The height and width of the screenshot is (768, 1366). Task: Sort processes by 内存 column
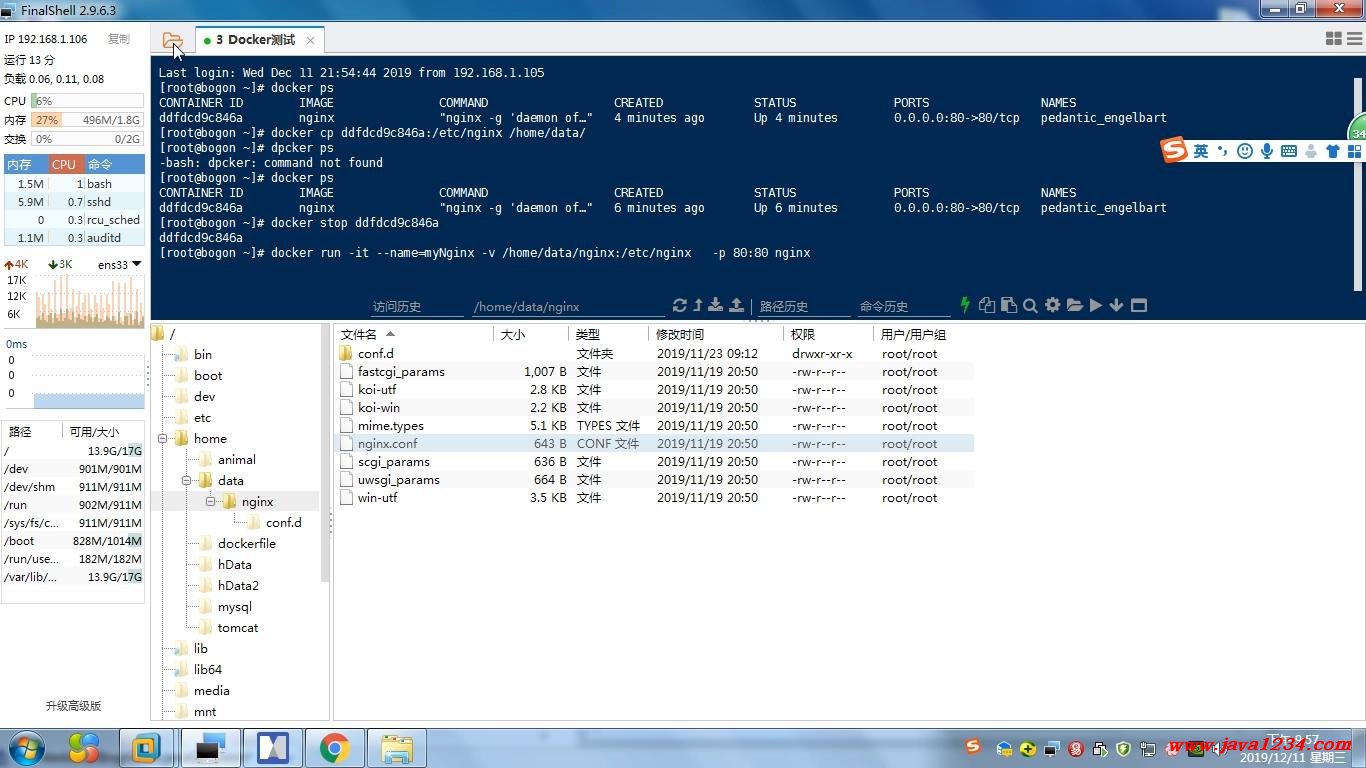[26, 164]
